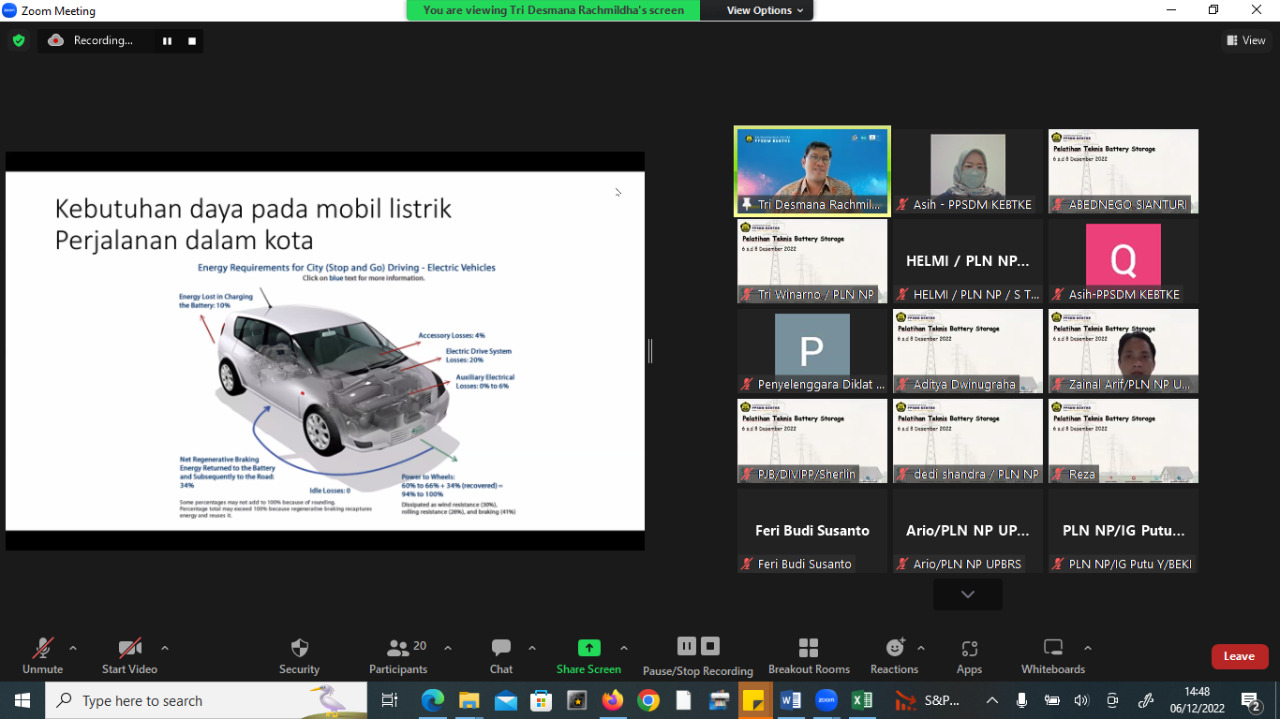This screenshot has height=719, width=1280.
Task: Select dedi shandra / PLN NP tile
Action: tap(968, 441)
